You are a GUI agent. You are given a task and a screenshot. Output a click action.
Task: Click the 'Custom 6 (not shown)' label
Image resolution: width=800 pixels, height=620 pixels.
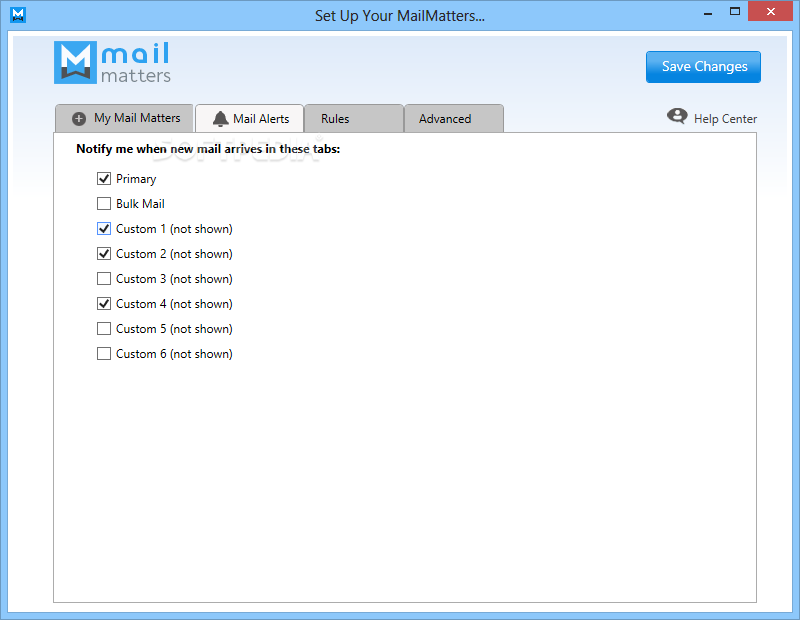pos(174,354)
